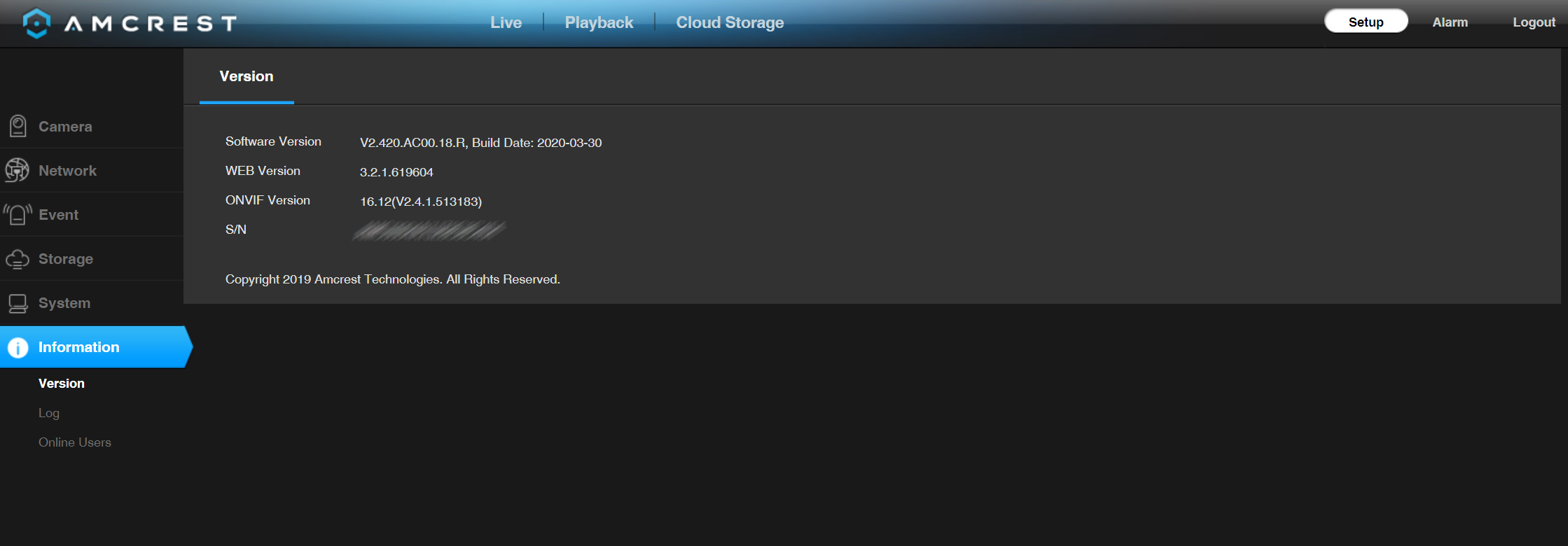Open the Camera section icon in sidebar

click(x=18, y=126)
